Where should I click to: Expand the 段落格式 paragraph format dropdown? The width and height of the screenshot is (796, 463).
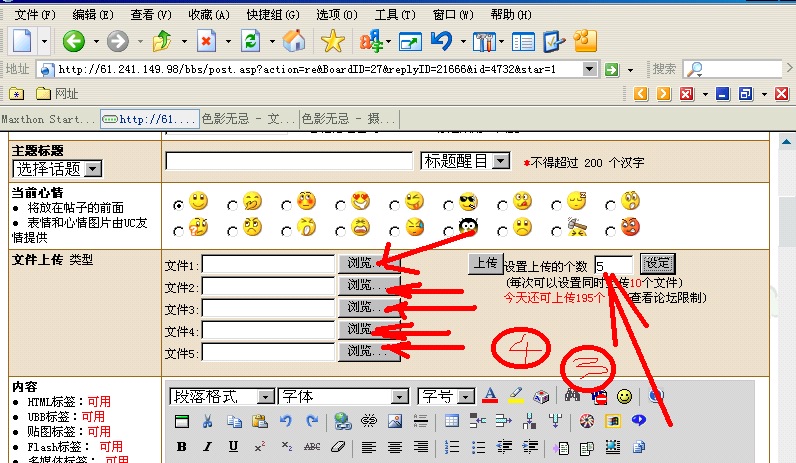265,396
